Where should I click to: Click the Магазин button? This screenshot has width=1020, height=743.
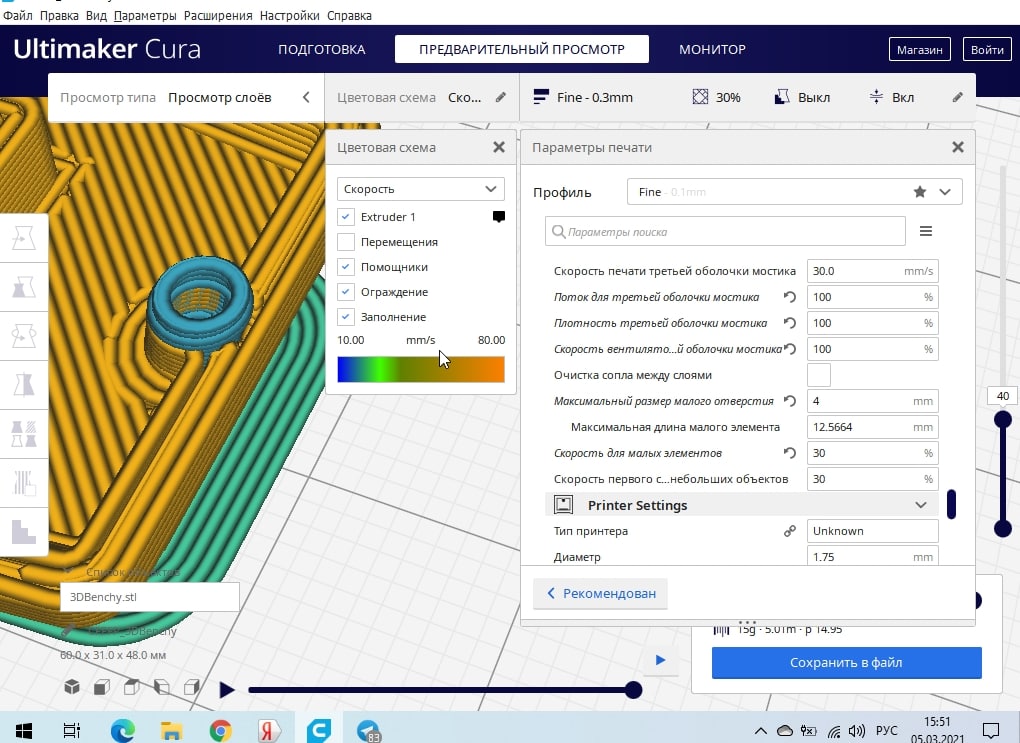[x=920, y=49]
